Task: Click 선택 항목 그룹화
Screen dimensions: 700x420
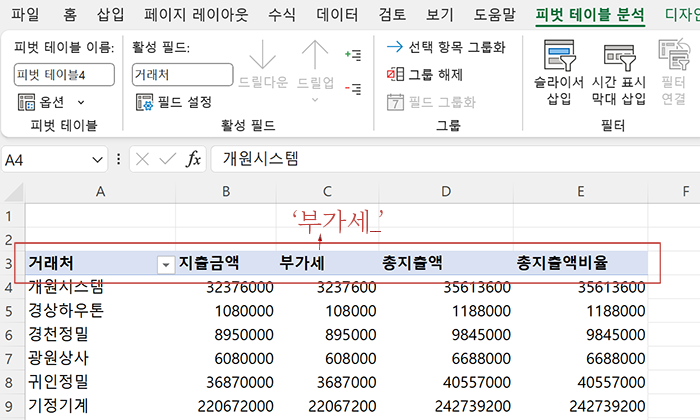Action: (x=446, y=47)
